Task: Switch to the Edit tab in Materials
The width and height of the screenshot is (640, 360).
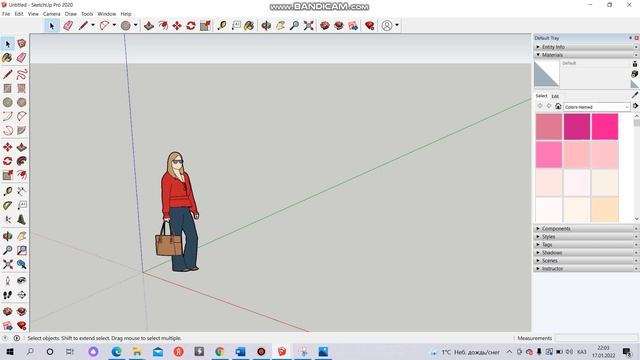Action: (555, 96)
